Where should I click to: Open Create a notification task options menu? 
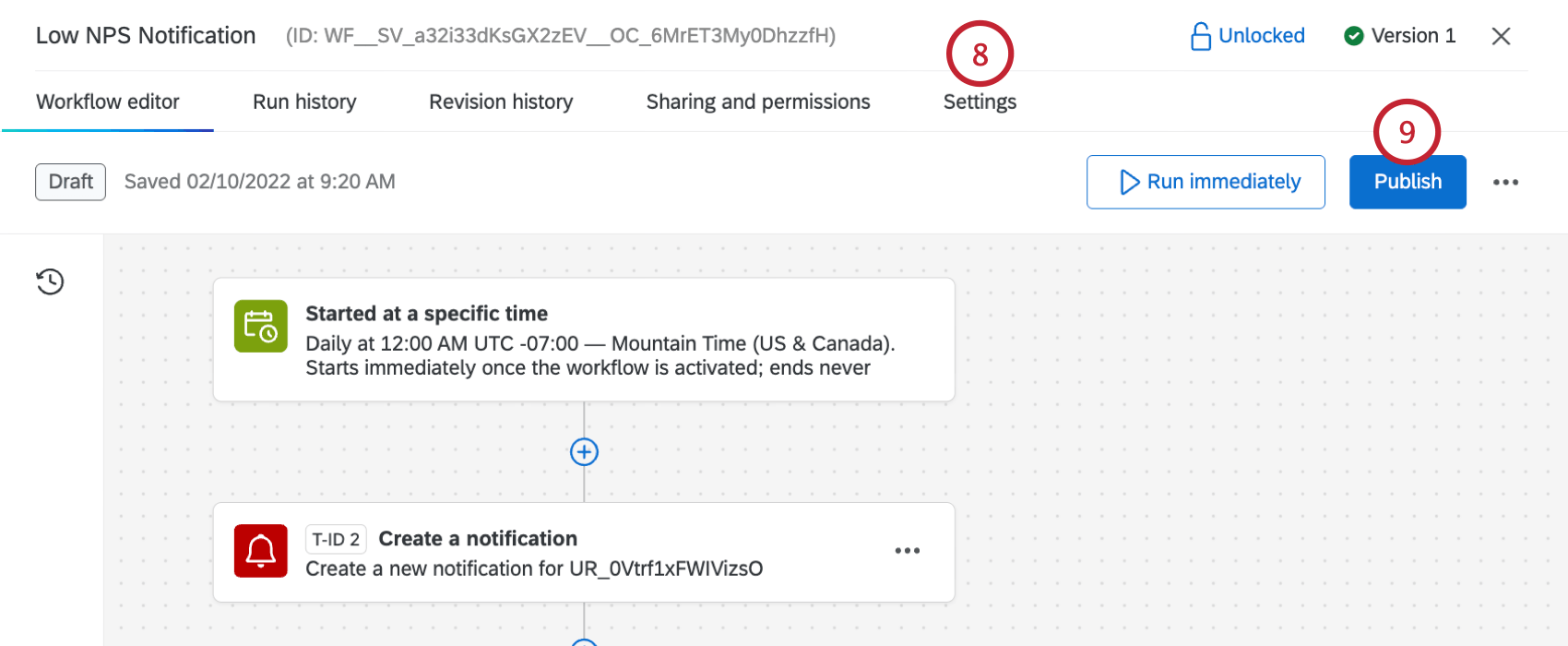(x=907, y=551)
